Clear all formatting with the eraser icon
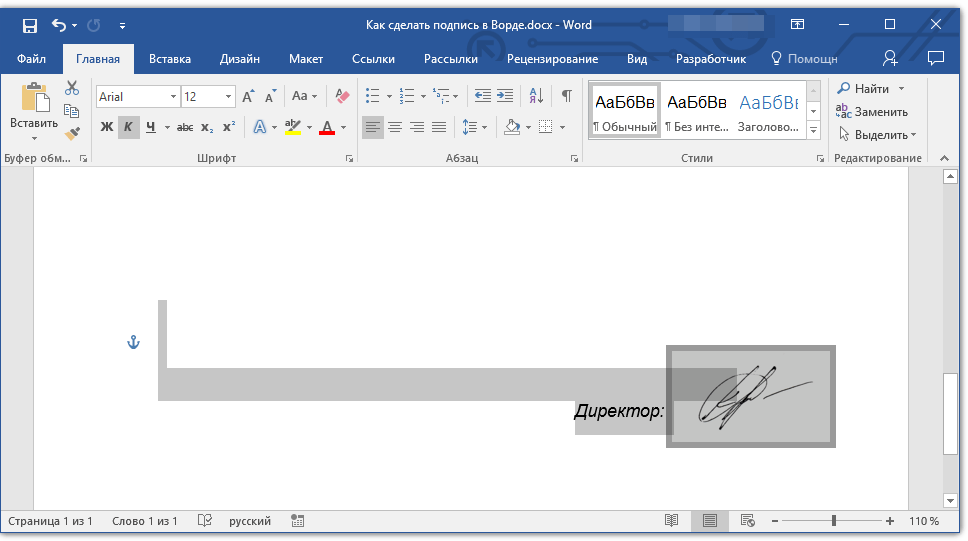Image resolution: width=968 pixels, height=541 pixels. coord(343,96)
